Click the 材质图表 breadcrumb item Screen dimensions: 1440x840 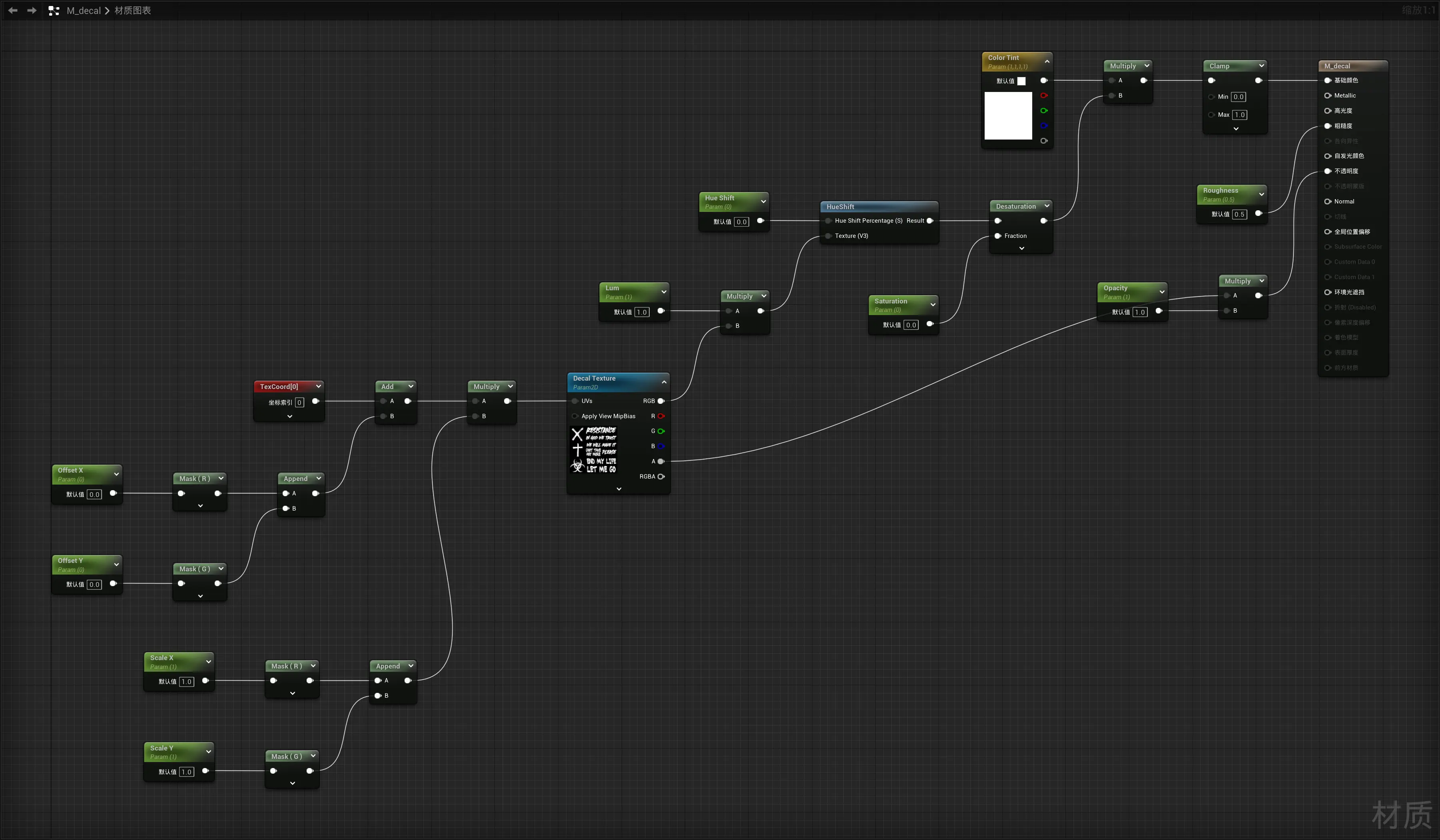coord(133,10)
